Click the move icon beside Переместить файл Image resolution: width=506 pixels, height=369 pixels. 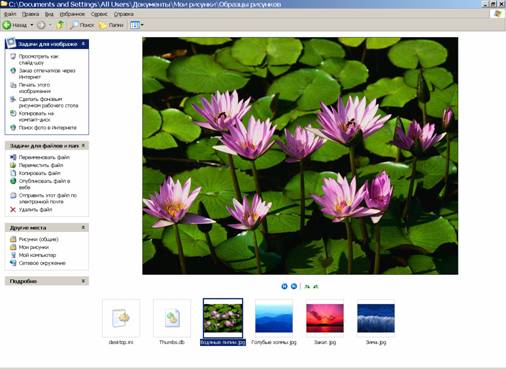pos(13,165)
